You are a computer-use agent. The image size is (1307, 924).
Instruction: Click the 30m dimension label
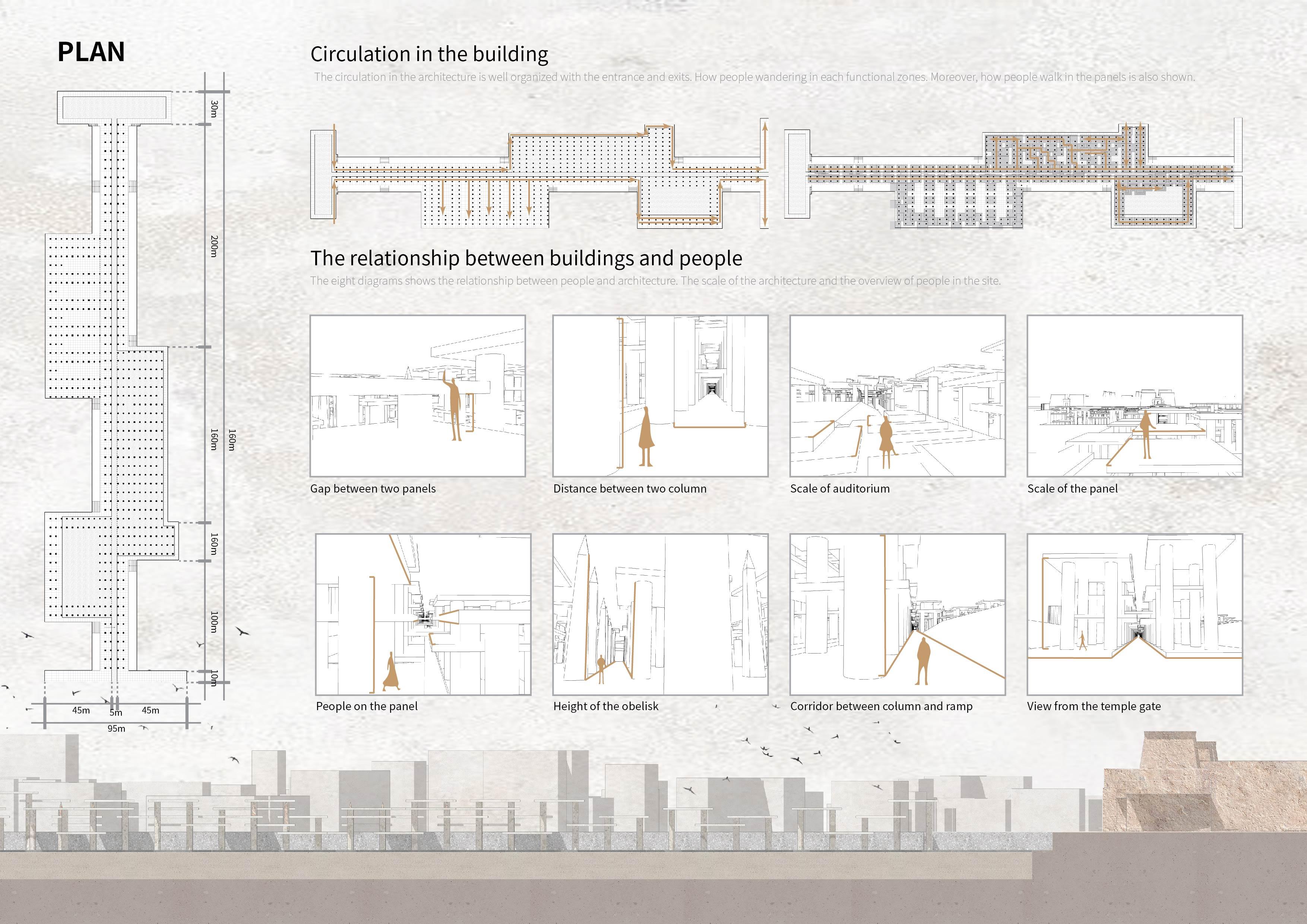[214, 108]
